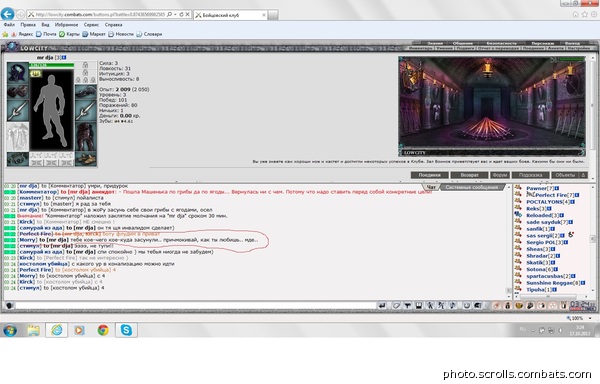The height and width of the screenshot is (384, 600).
Task: Click the sword slot left of the character
Action: click(18, 111)
